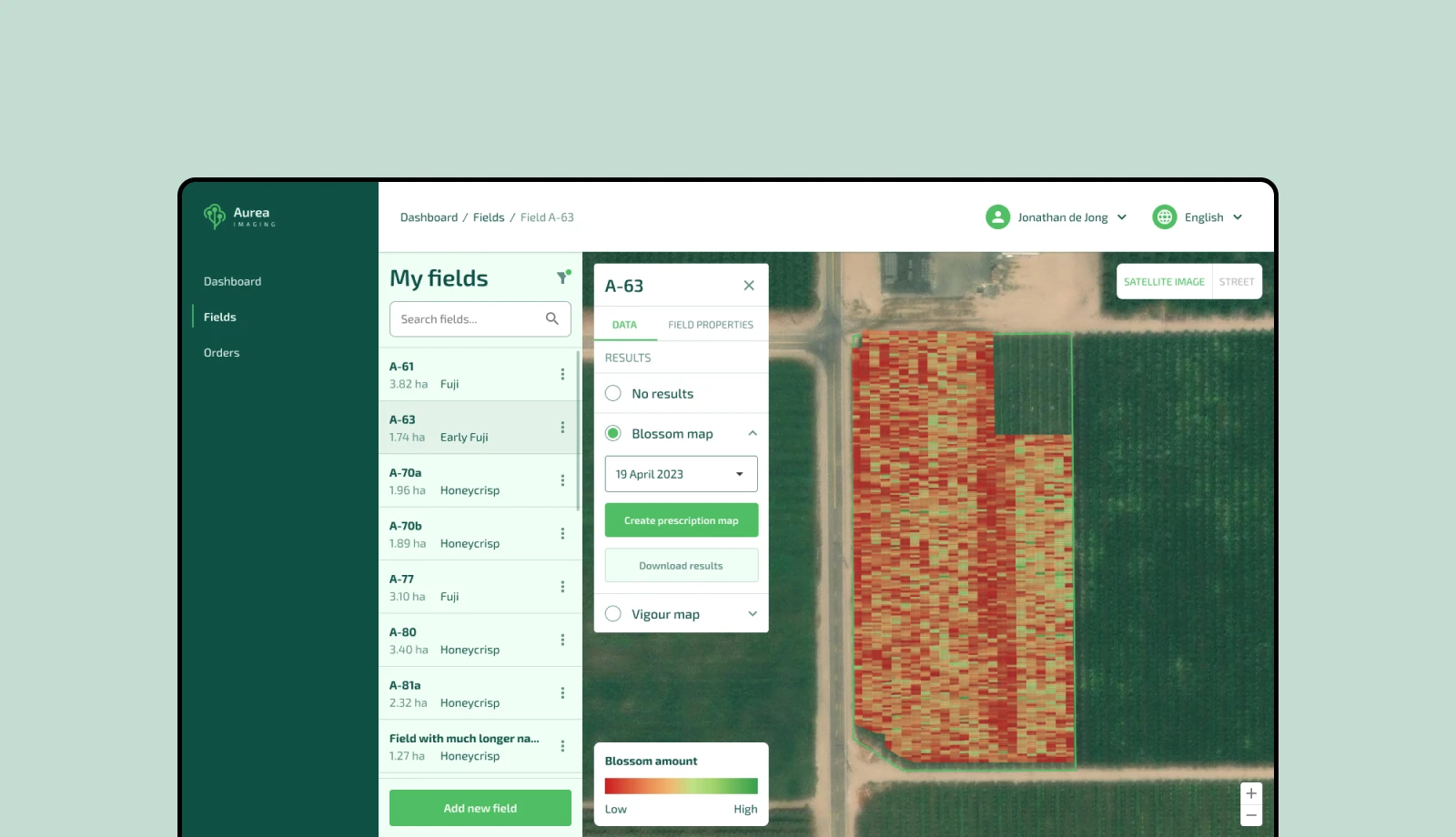Switch to Field Properties tab
This screenshot has width=1456, height=837.
[x=711, y=325]
